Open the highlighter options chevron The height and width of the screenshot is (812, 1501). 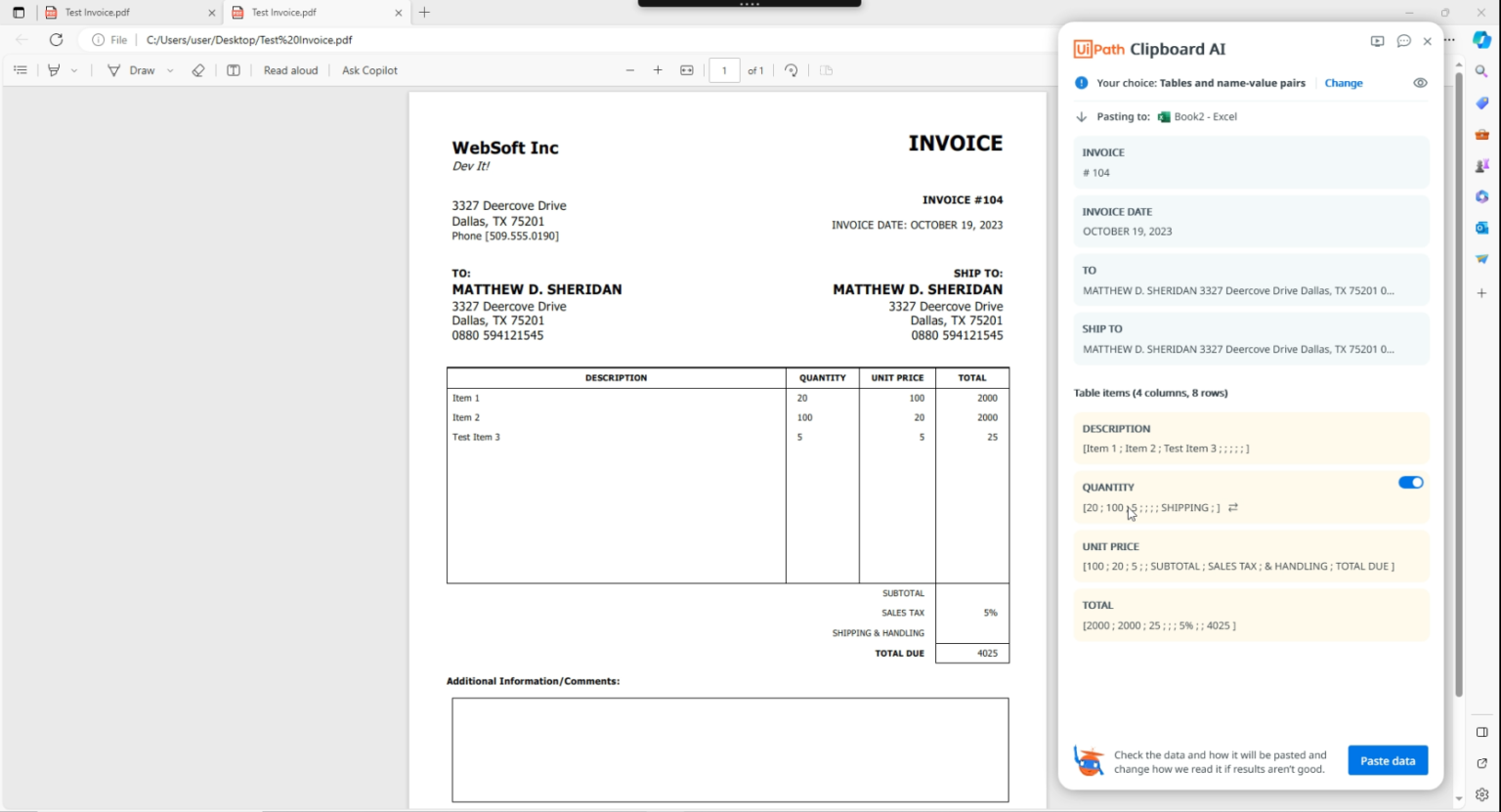coord(75,69)
